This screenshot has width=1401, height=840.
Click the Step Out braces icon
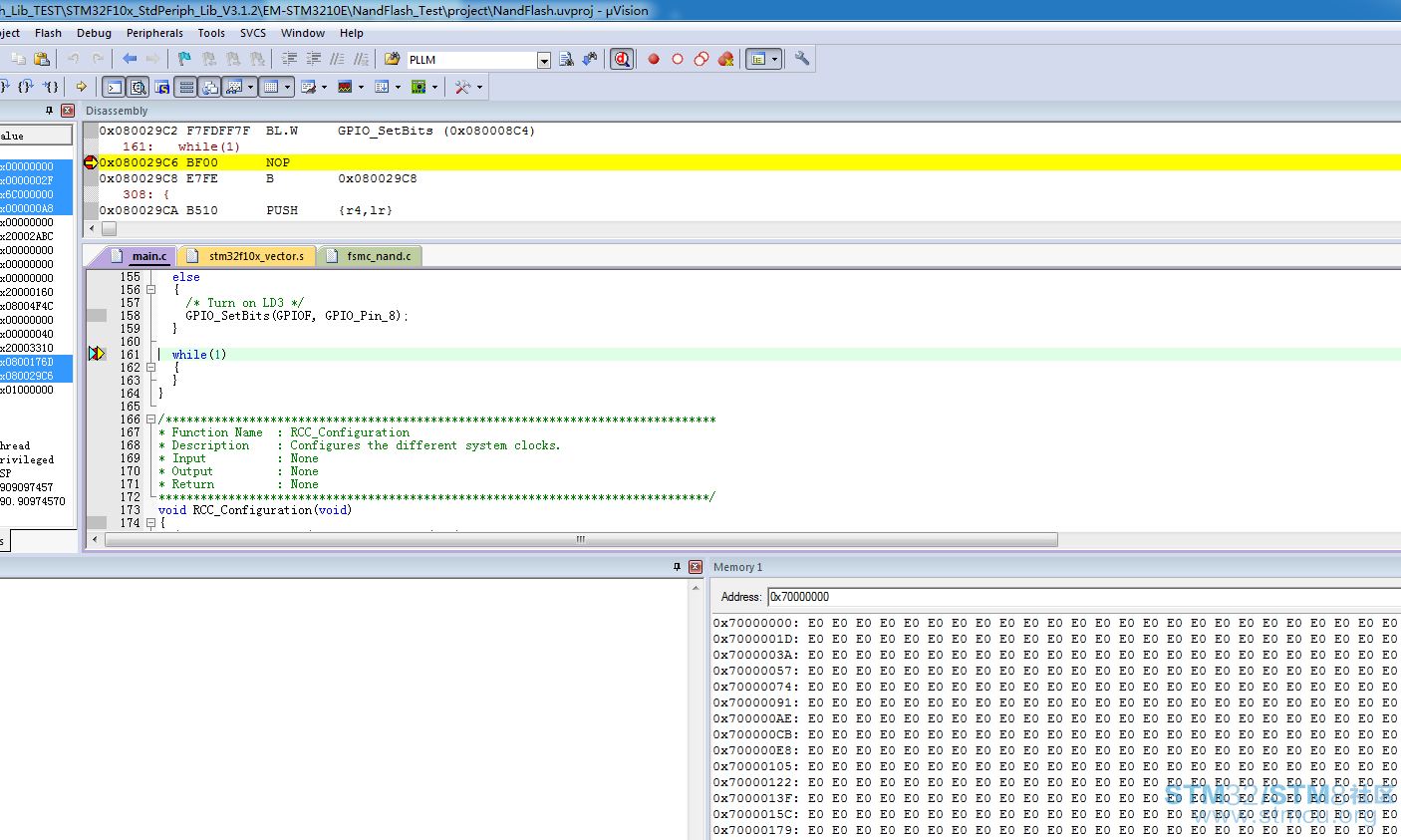point(26,87)
